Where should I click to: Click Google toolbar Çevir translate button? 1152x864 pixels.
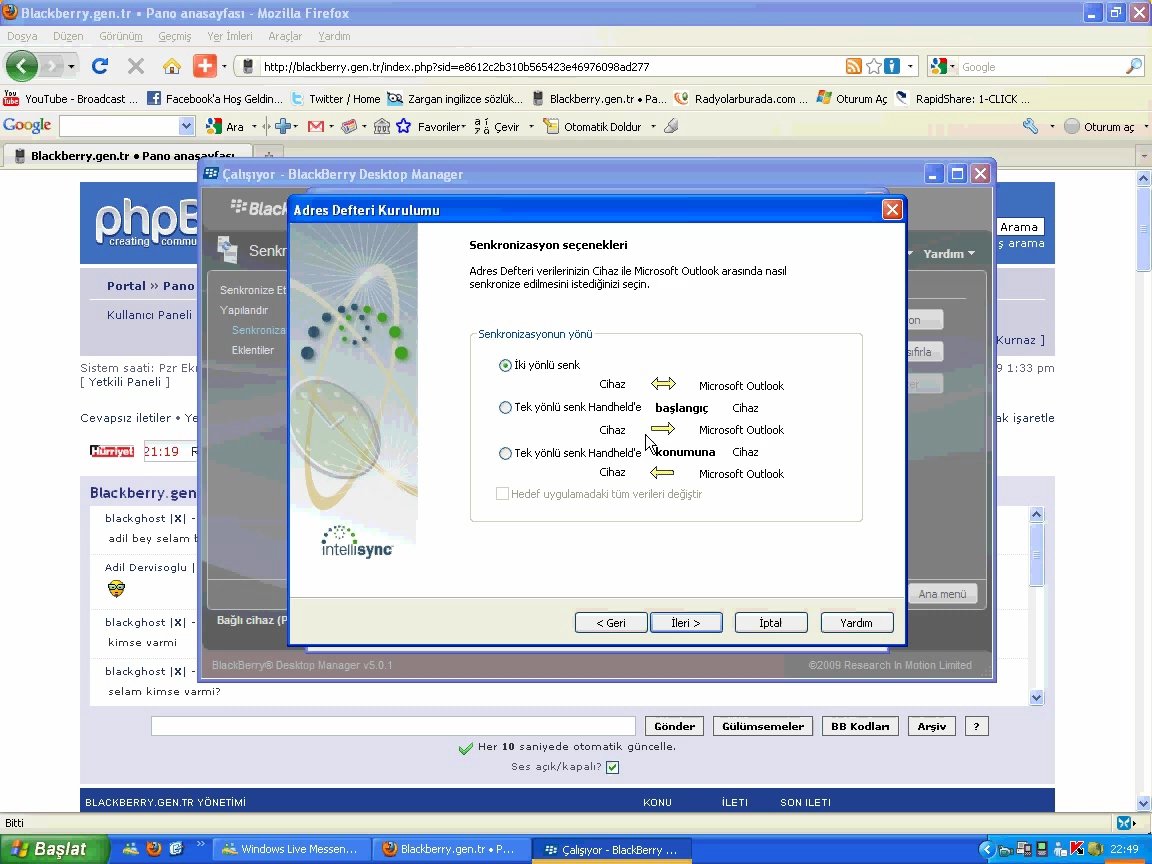(497, 126)
